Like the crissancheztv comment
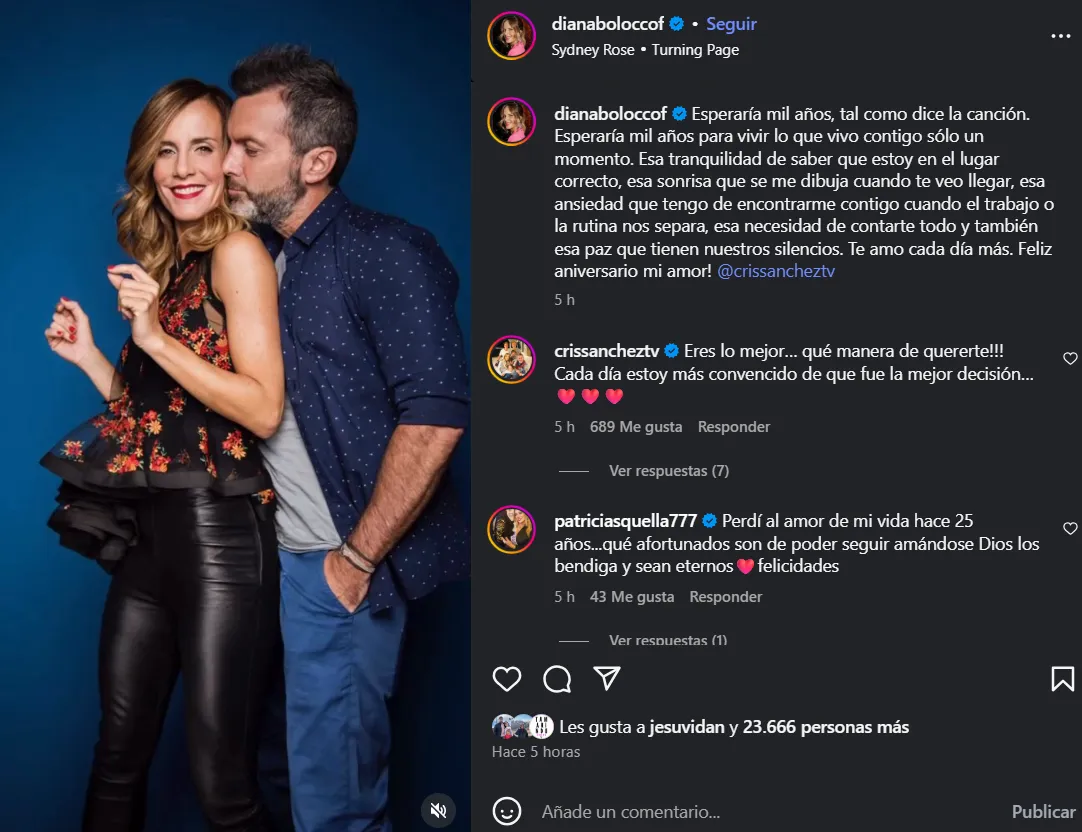Image resolution: width=1082 pixels, height=832 pixels. click(x=1070, y=358)
